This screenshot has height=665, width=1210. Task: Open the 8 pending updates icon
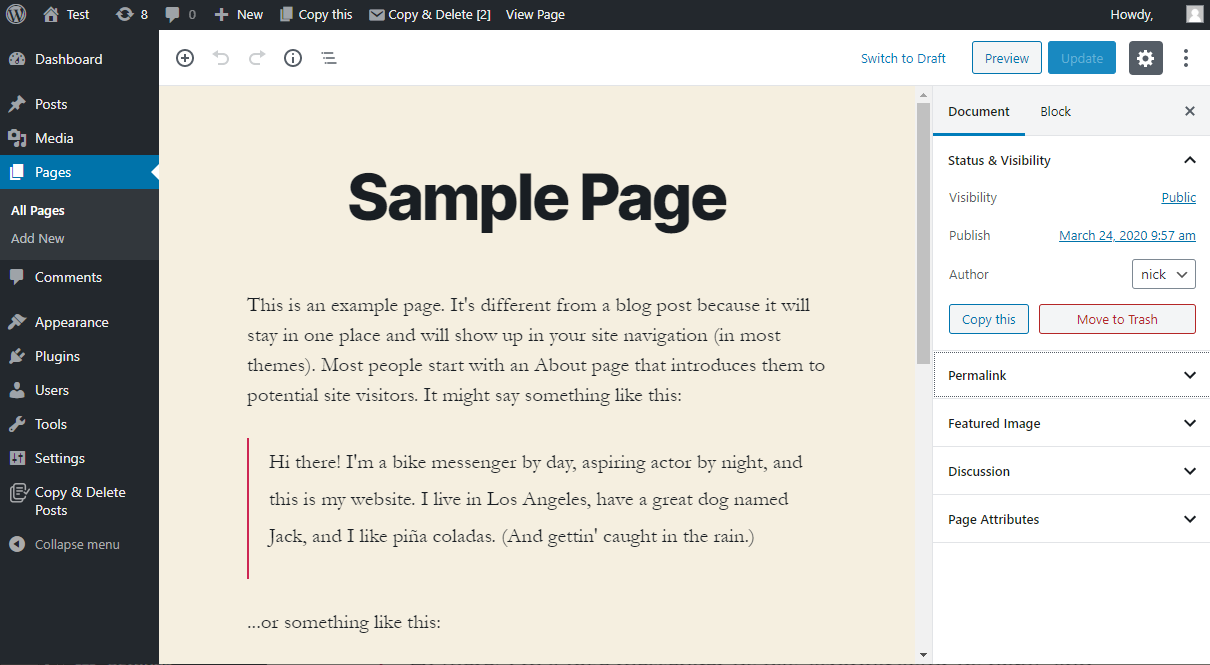(132, 14)
